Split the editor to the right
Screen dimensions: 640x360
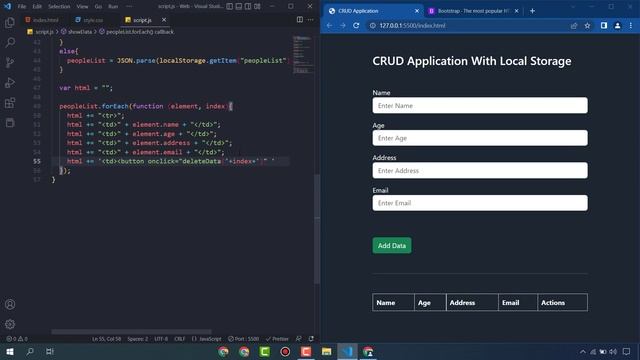tap(300, 20)
